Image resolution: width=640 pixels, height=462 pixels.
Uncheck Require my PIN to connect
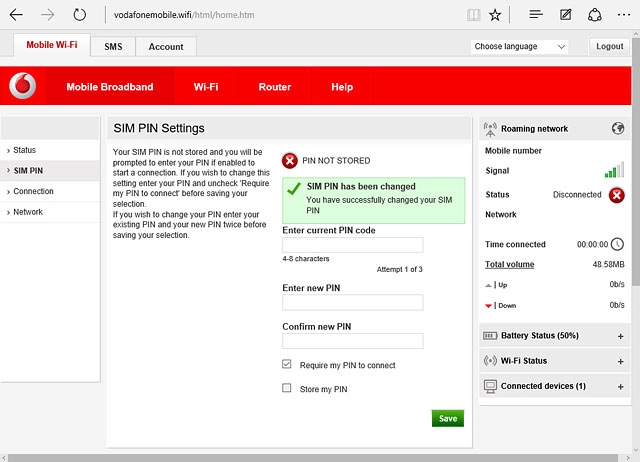[287, 365]
